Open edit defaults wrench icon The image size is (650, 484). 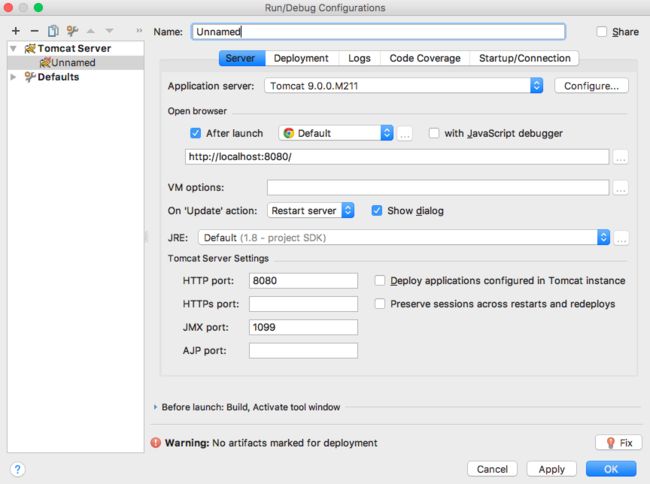72,31
